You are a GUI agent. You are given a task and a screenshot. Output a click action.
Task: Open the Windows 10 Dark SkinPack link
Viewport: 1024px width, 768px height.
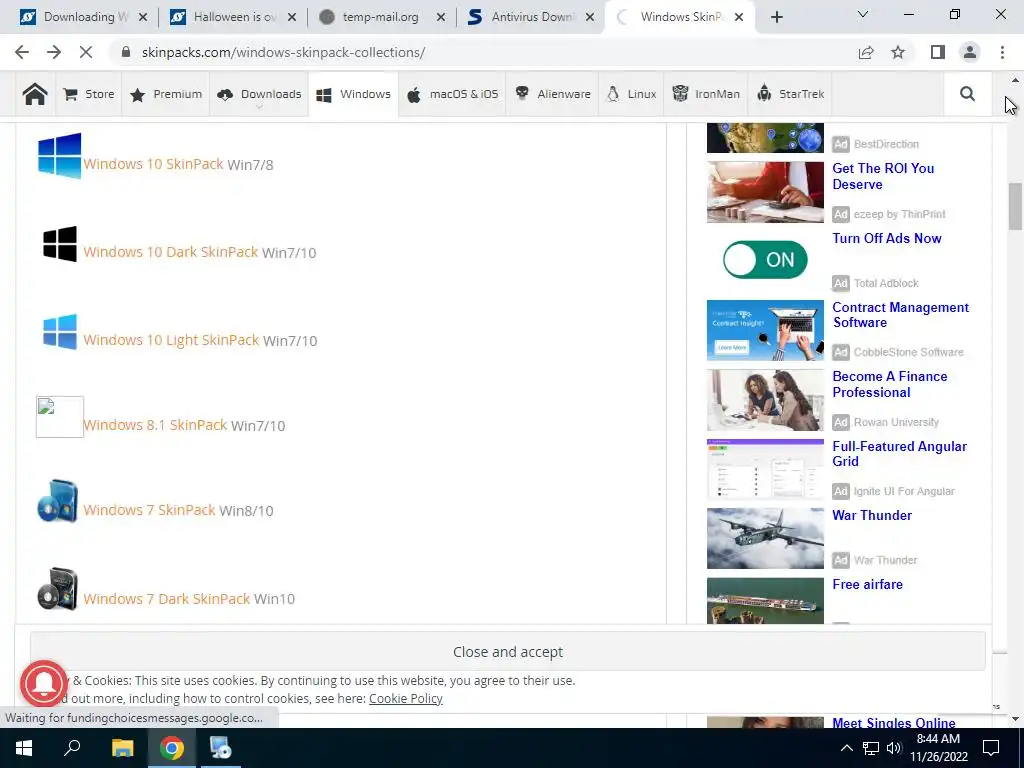click(170, 252)
